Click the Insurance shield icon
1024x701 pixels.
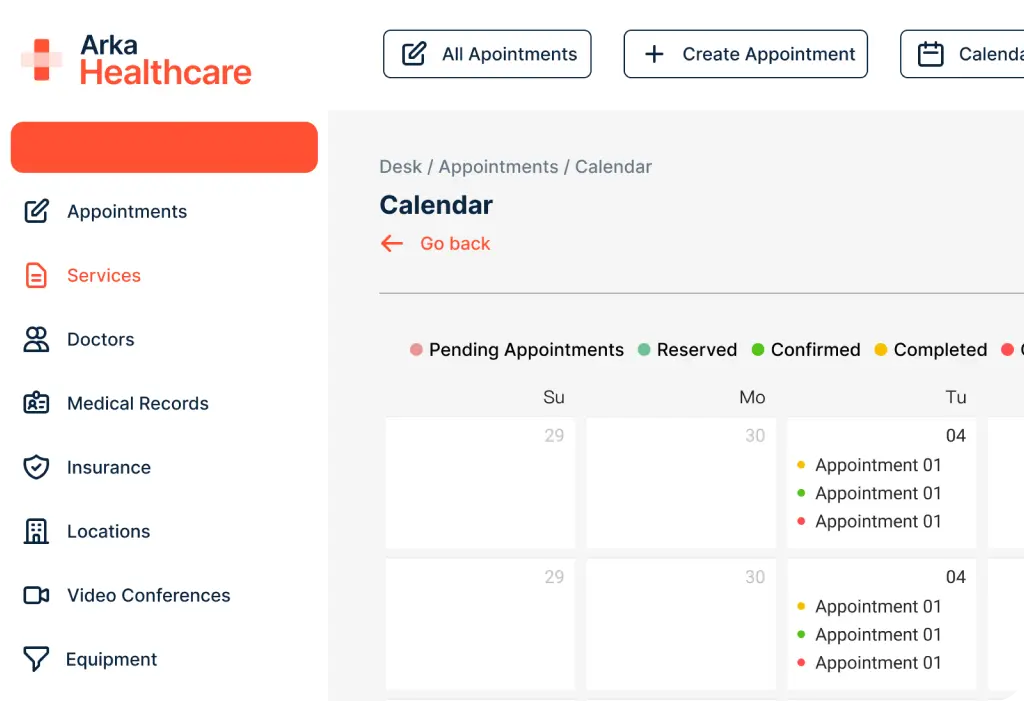[x=36, y=467]
